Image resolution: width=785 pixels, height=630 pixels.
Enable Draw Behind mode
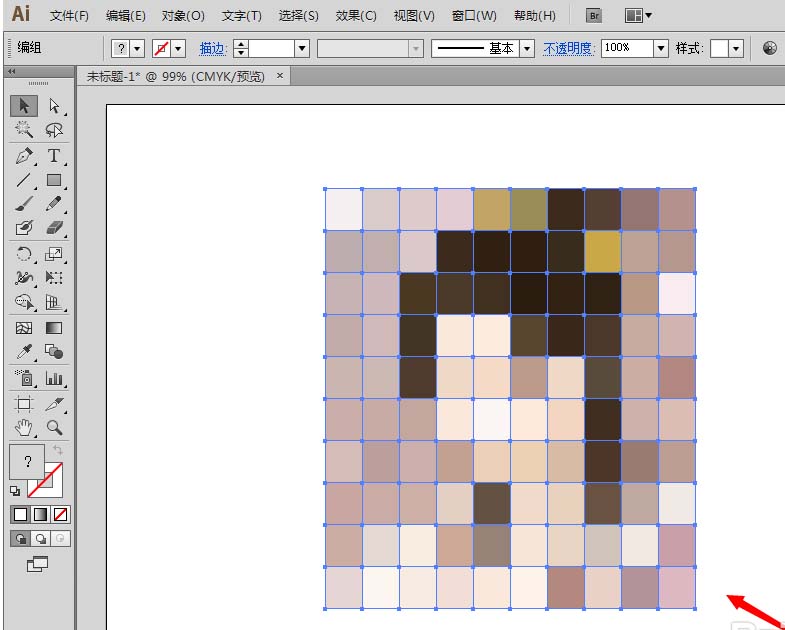[41, 538]
